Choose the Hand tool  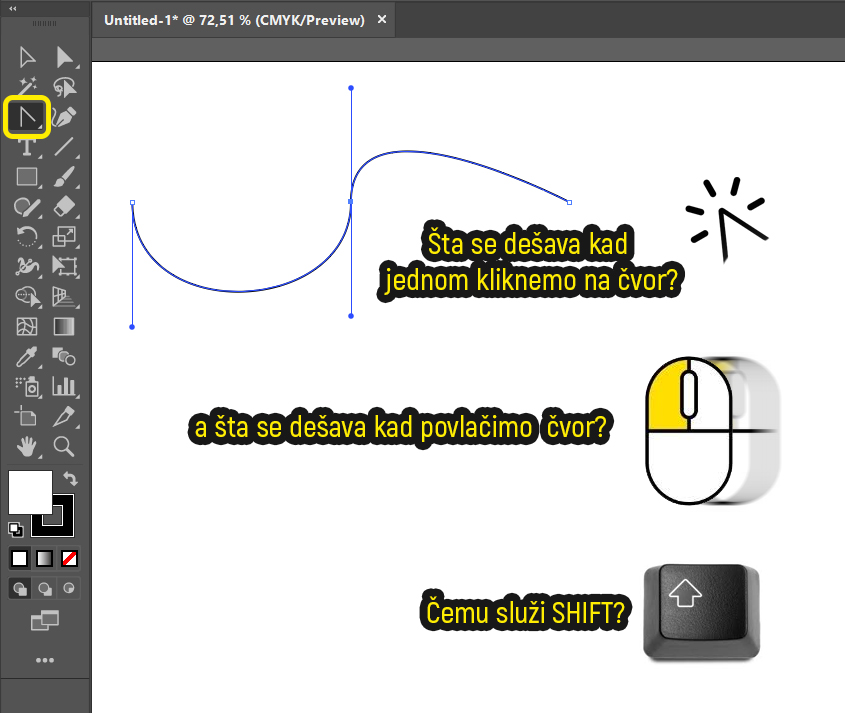click(27, 447)
